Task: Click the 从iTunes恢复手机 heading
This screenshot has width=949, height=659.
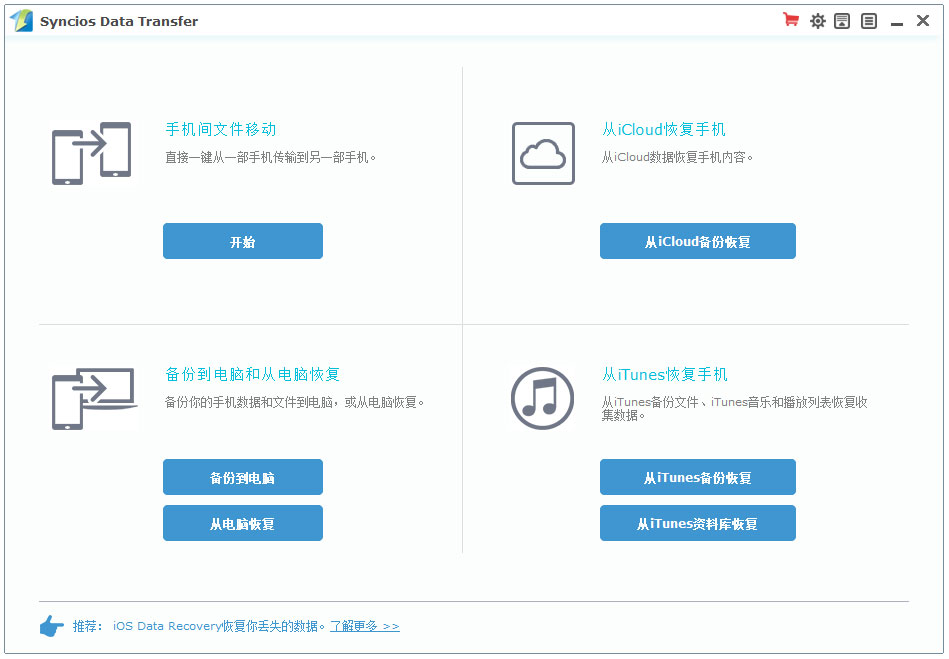Action: [x=665, y=374]
